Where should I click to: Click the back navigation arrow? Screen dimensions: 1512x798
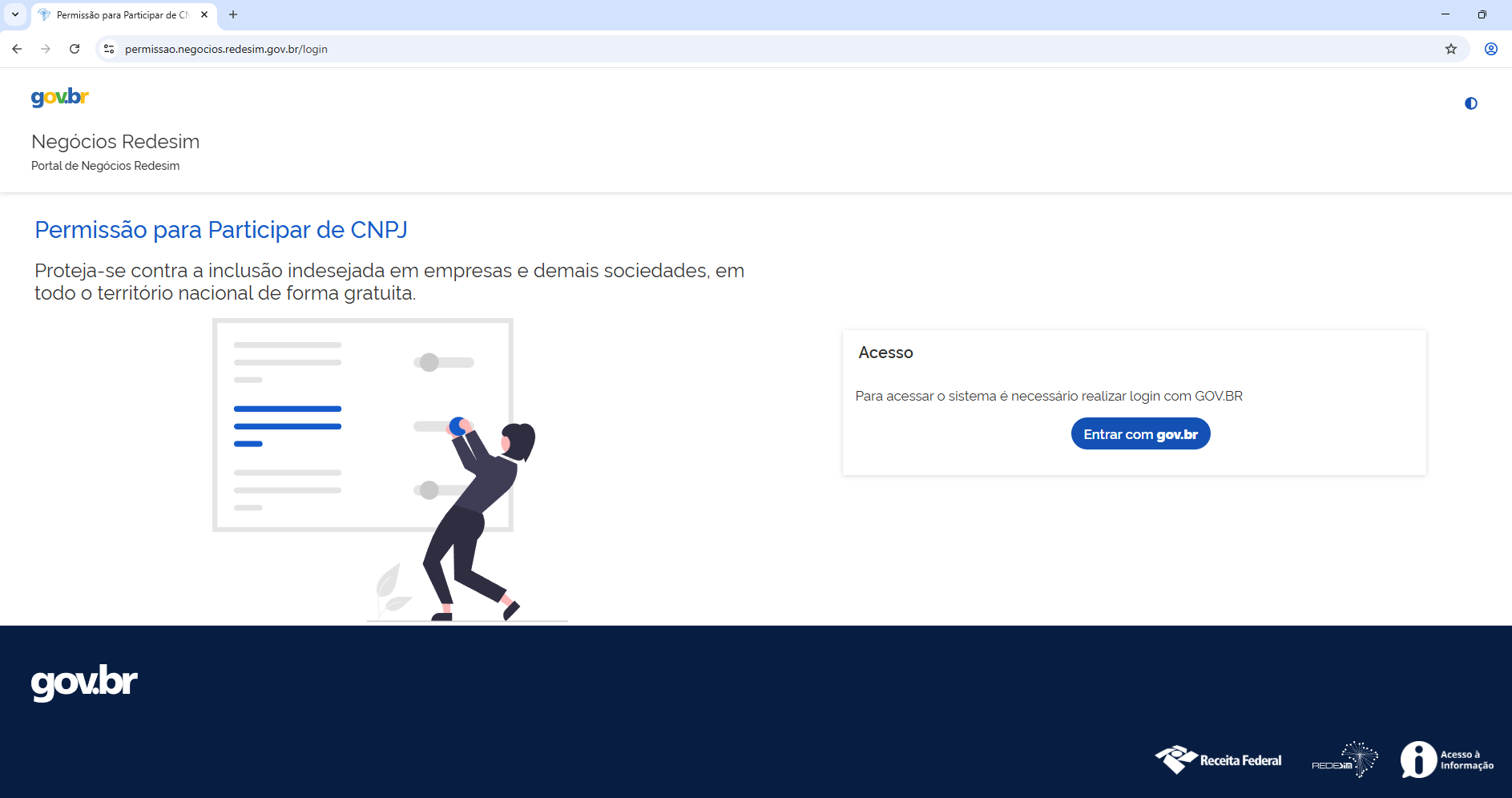point(17,49)
